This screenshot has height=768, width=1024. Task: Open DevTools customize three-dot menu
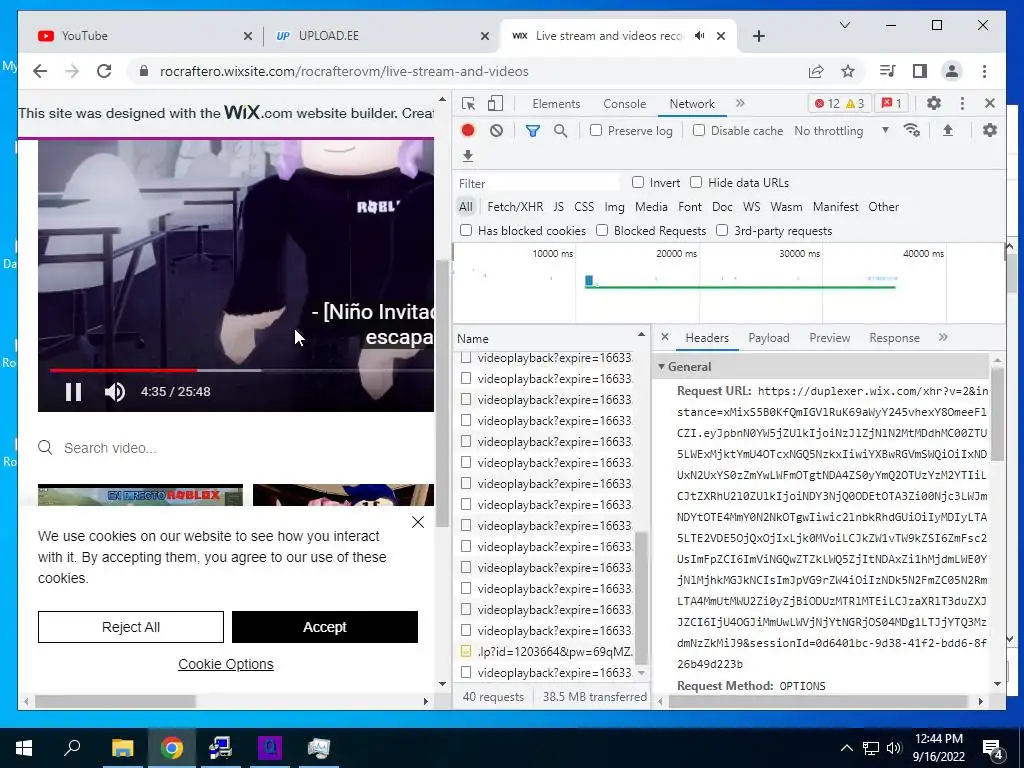pyautogui.click(x=962, y=103)
